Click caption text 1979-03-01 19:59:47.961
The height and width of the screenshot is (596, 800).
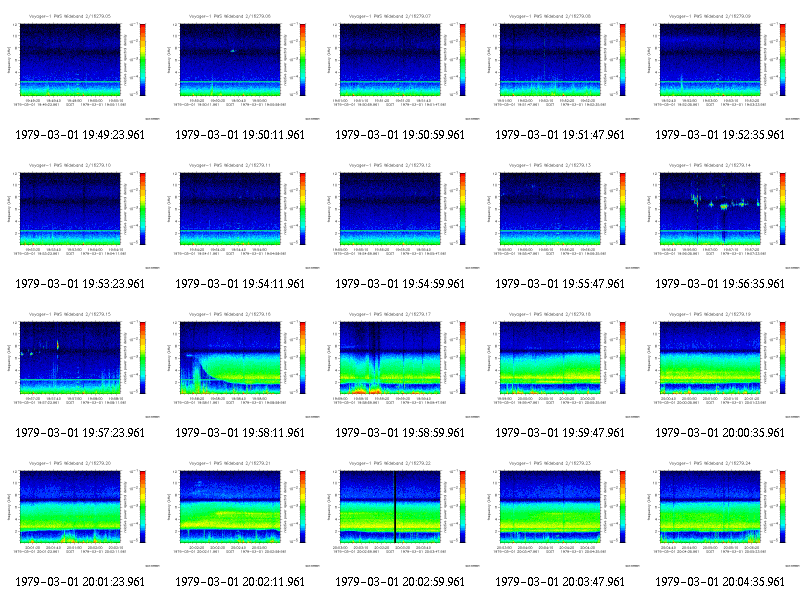click(560, 433)
